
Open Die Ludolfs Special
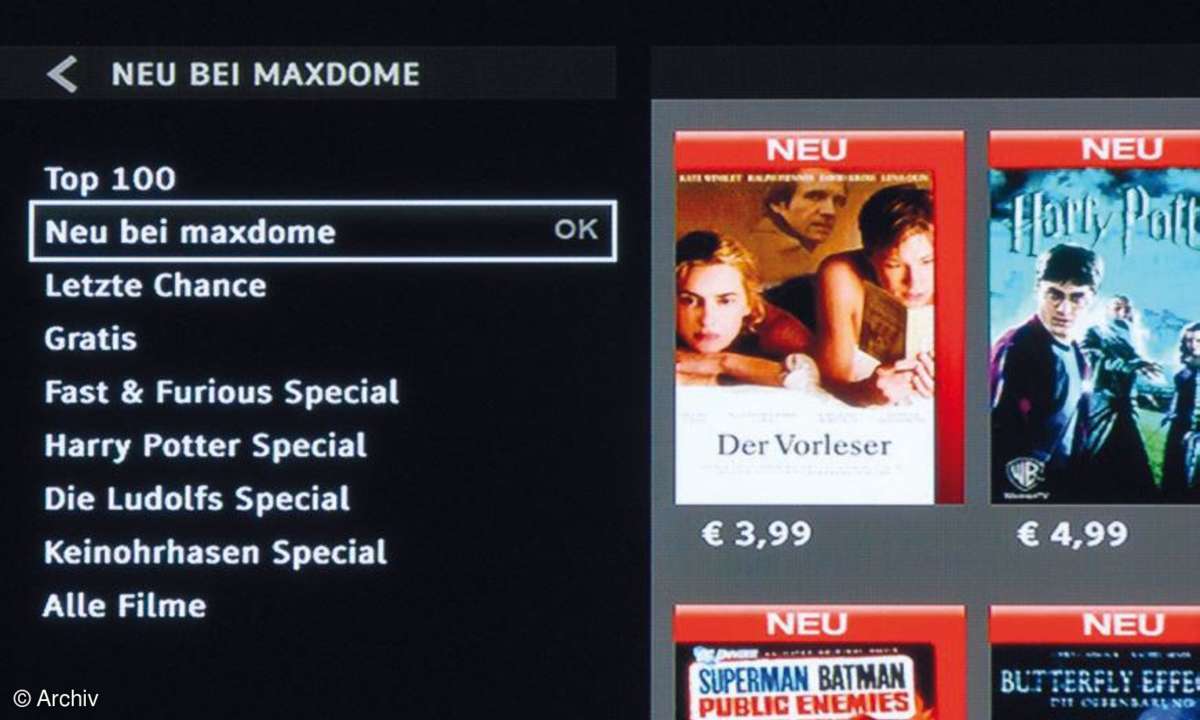click(x=196, y=498)
